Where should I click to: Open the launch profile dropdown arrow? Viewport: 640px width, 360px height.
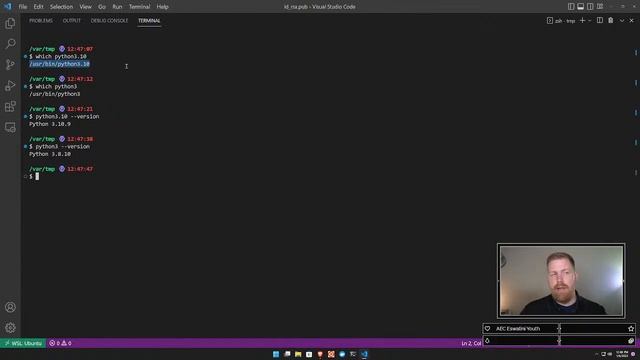pos(589,20)
